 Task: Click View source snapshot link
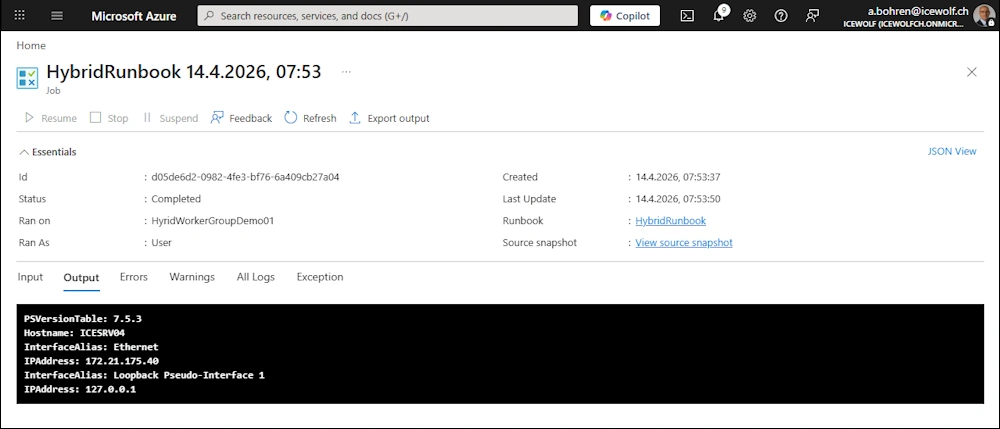click(684, 243)
